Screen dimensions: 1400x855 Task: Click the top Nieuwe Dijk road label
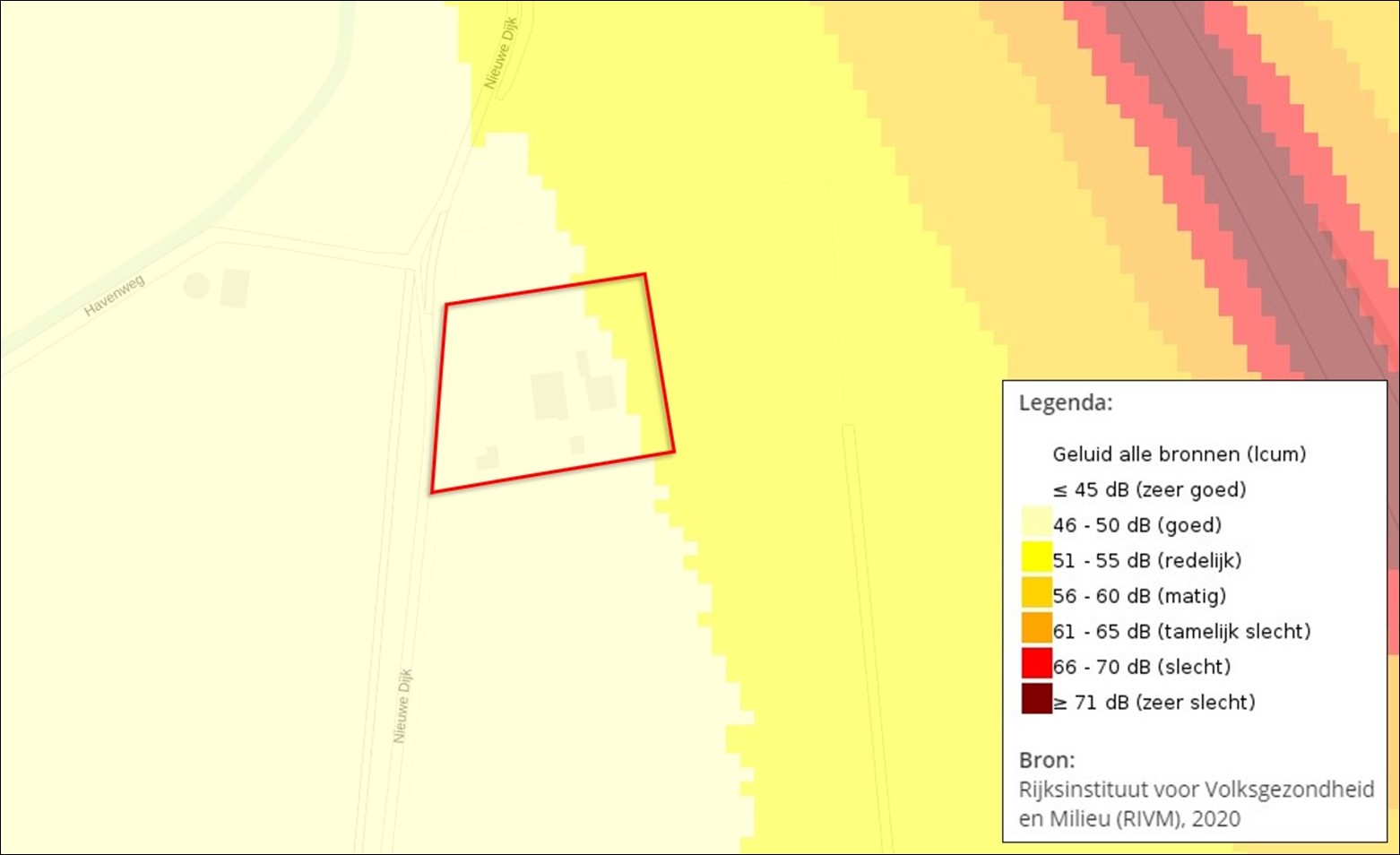pyautogui.click(x=501, y=52)
